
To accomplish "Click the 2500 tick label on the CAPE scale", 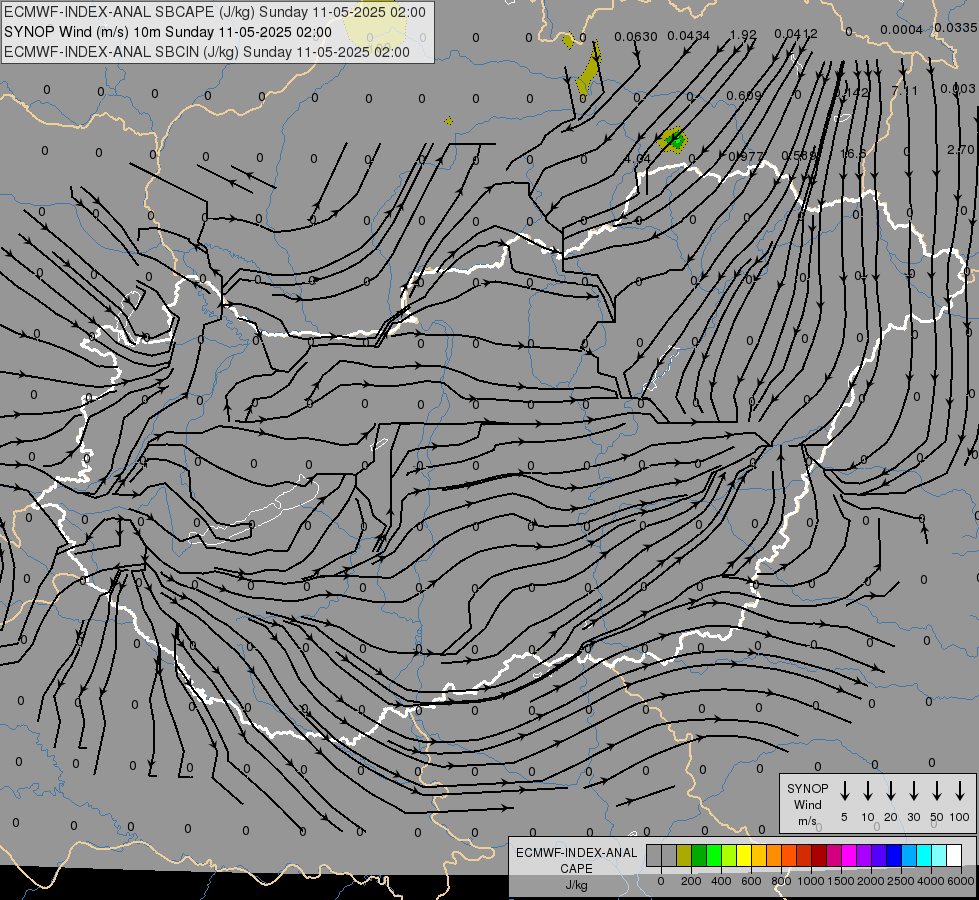I will (x=900, y=881).
